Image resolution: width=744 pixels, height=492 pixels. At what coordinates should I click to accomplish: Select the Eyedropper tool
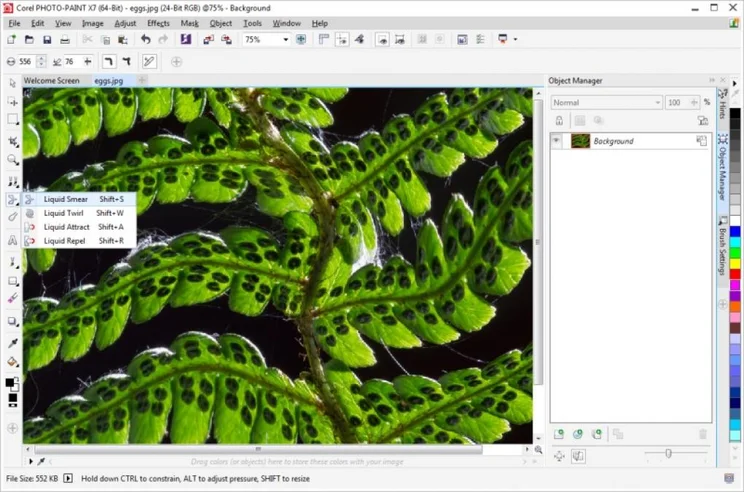click(12, 343)
